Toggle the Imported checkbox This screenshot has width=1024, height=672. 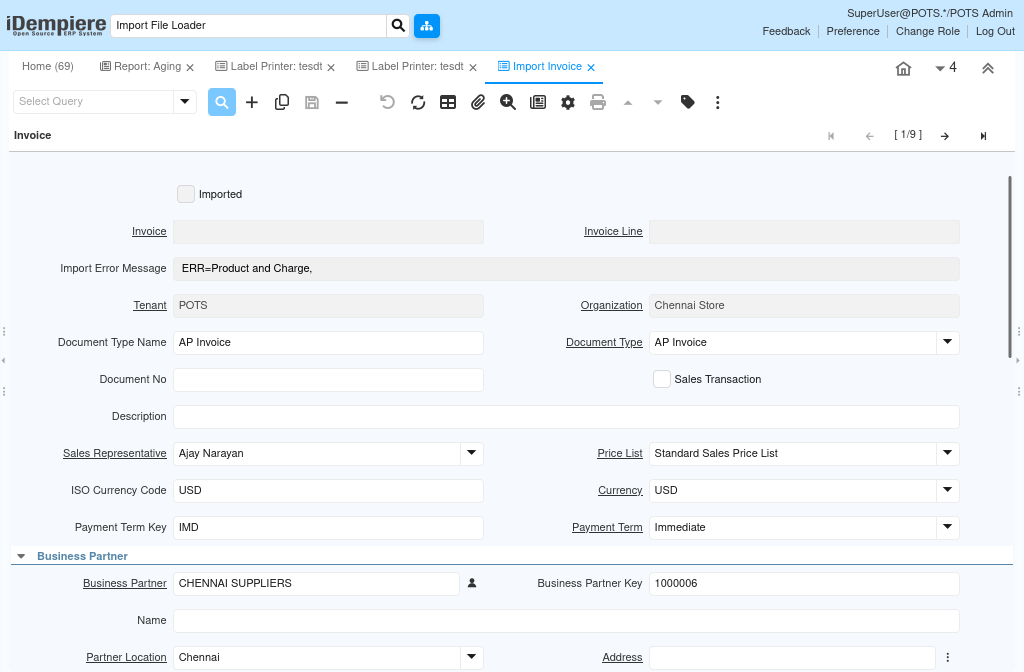[185, 194]
